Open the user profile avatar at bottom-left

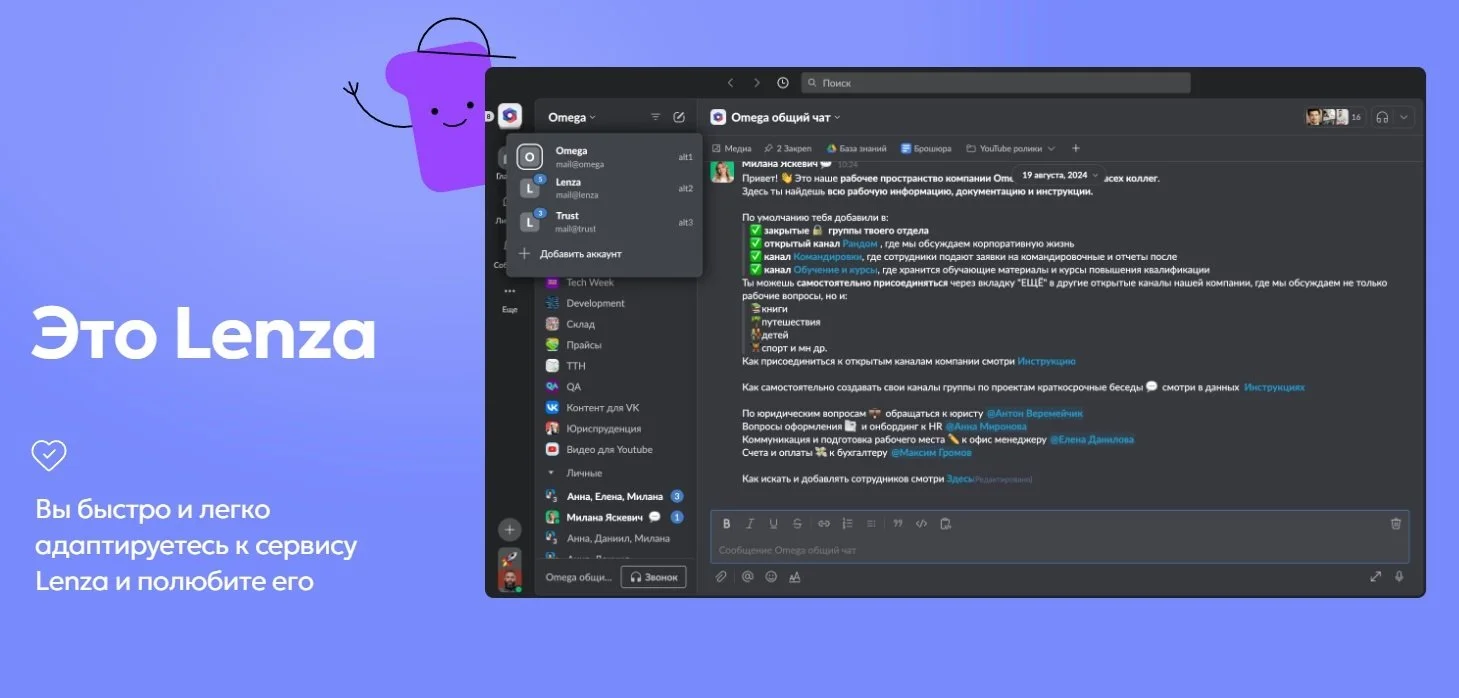pyautogui.click(x=510, y=581)
